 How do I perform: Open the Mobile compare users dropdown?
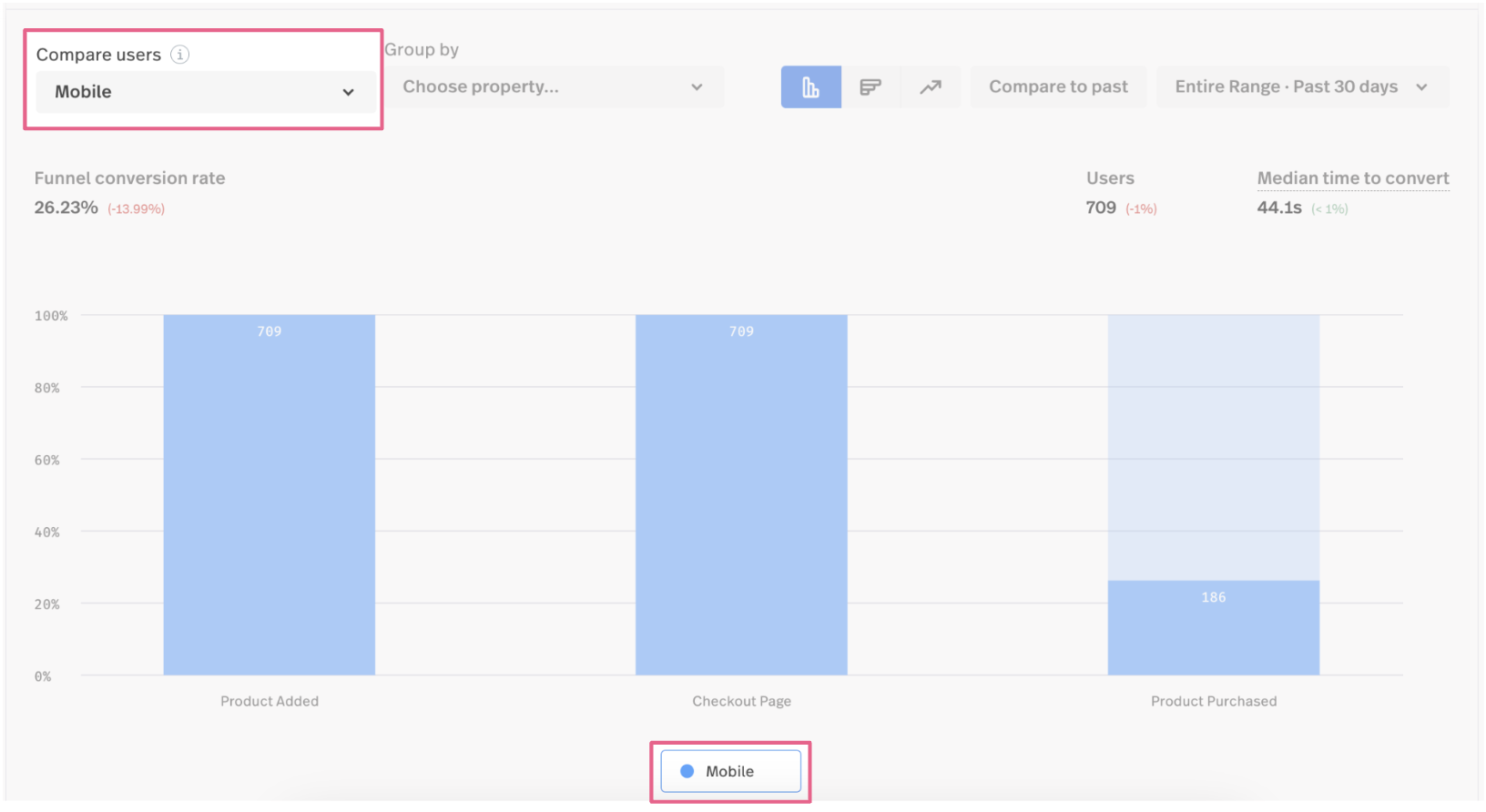click(204, 92)
